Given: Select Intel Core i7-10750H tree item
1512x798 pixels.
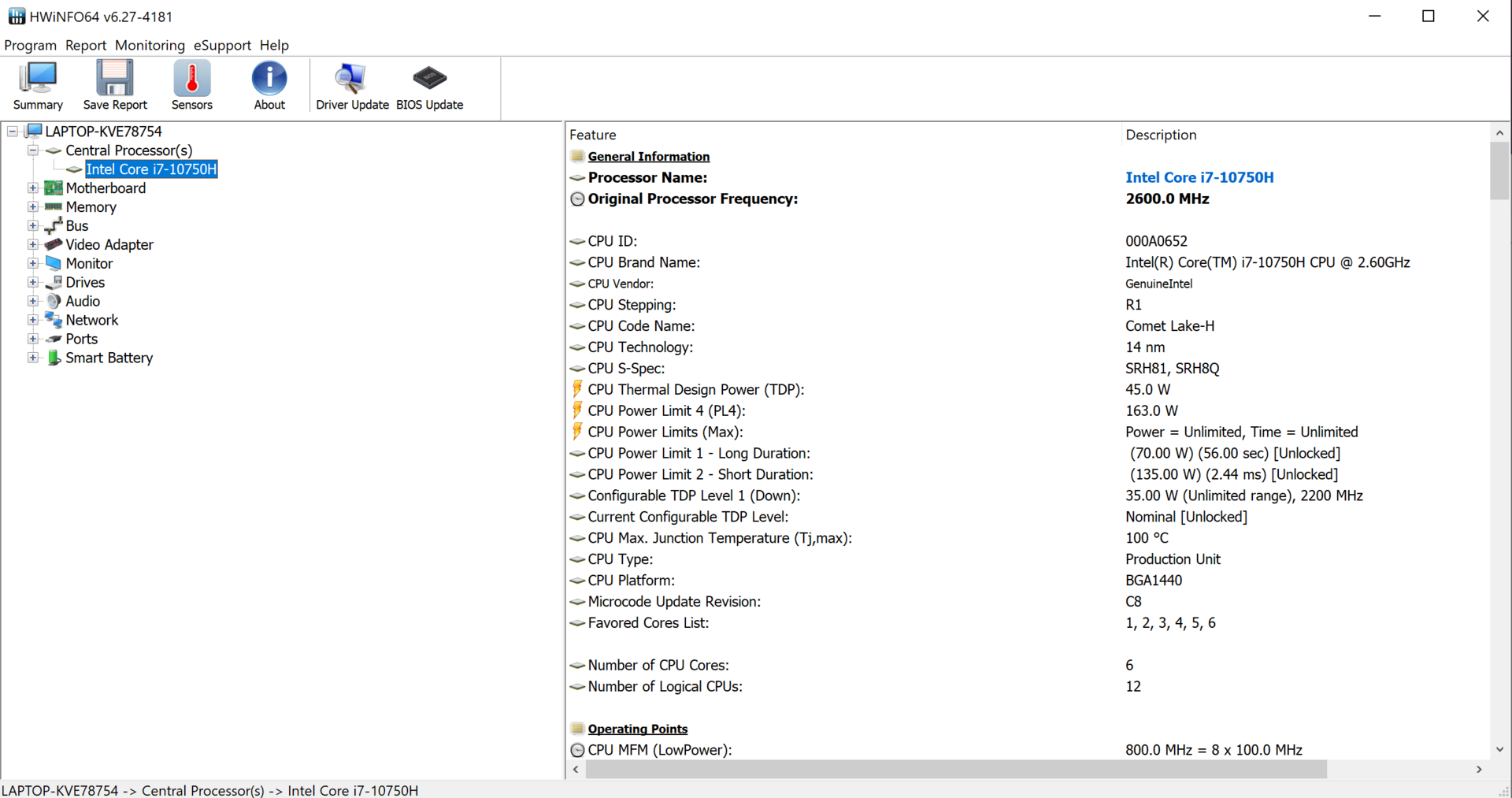Looking at the screenshot, I should (x=151, y=169).
